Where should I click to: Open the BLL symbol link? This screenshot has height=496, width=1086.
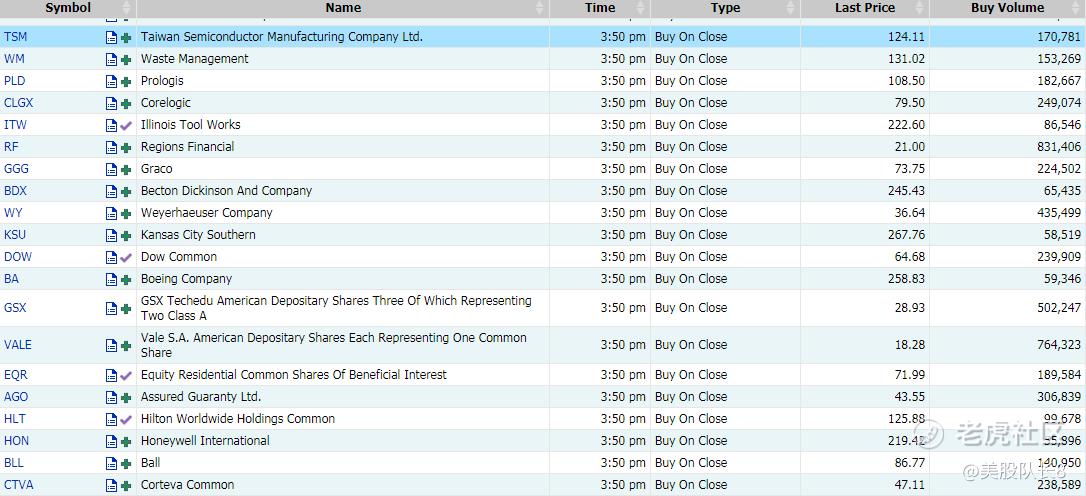14,463
